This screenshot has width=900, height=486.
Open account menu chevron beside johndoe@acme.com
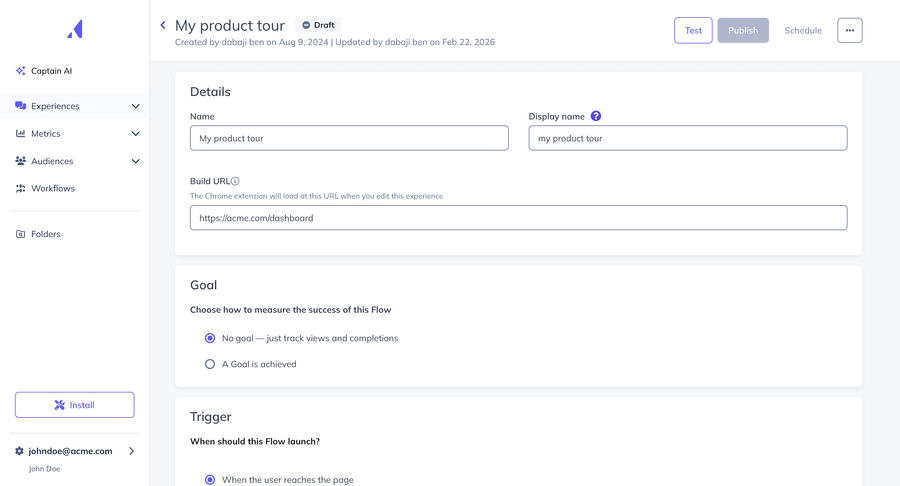pyautogui.click(x=131, y=451)
